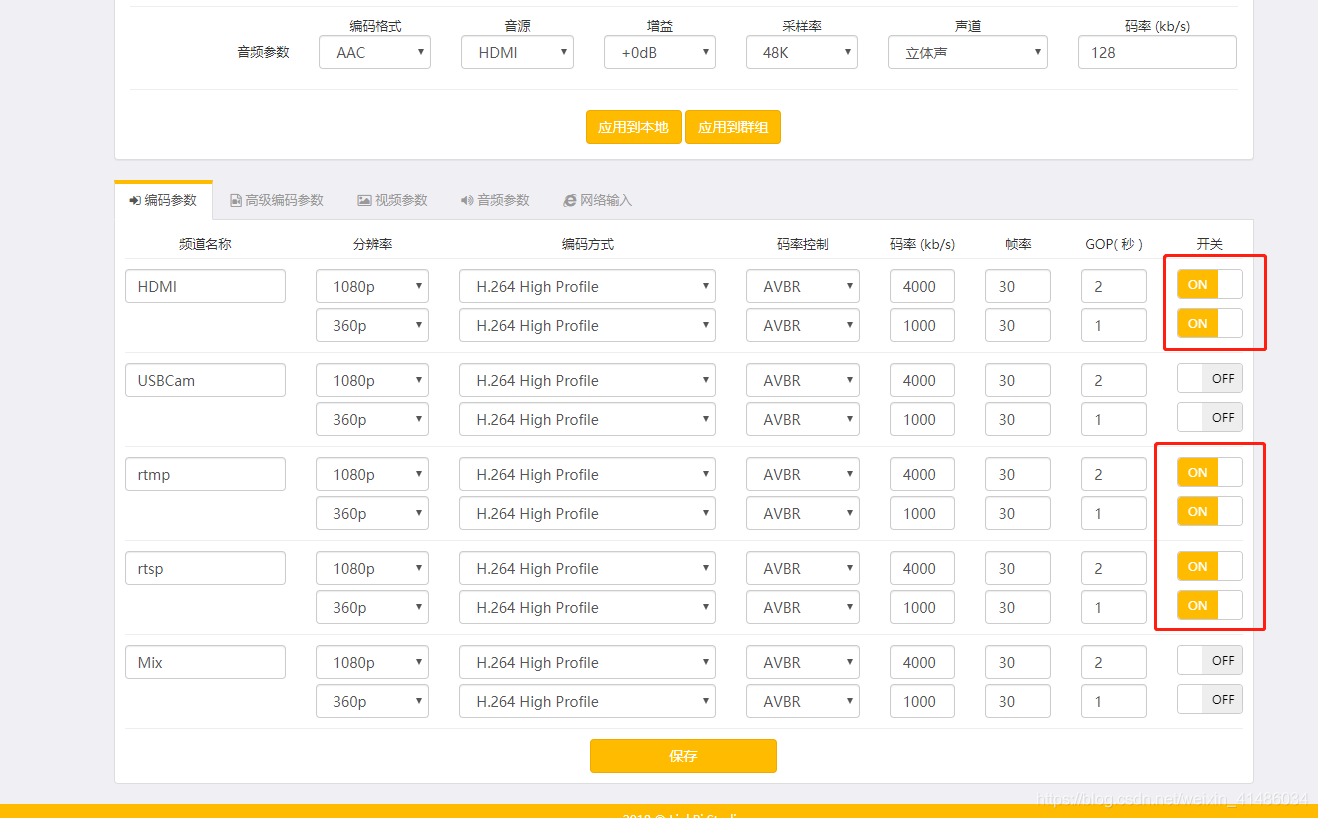Open the HDMI 1080p row codec dropdown

[x=587, y=286]
